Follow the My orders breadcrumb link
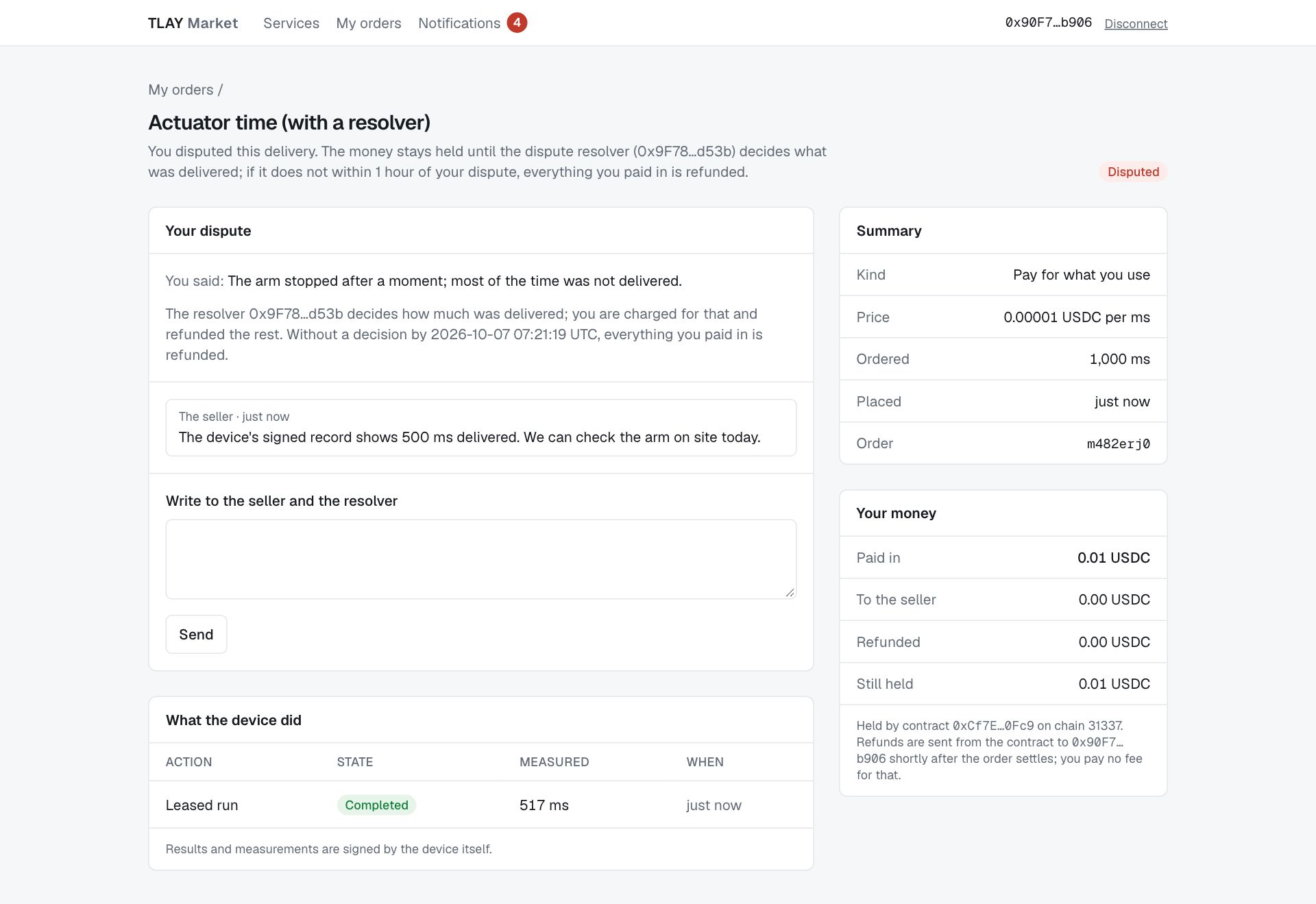The width and height of the screenshot is (1316, 904). coord(181,90)
